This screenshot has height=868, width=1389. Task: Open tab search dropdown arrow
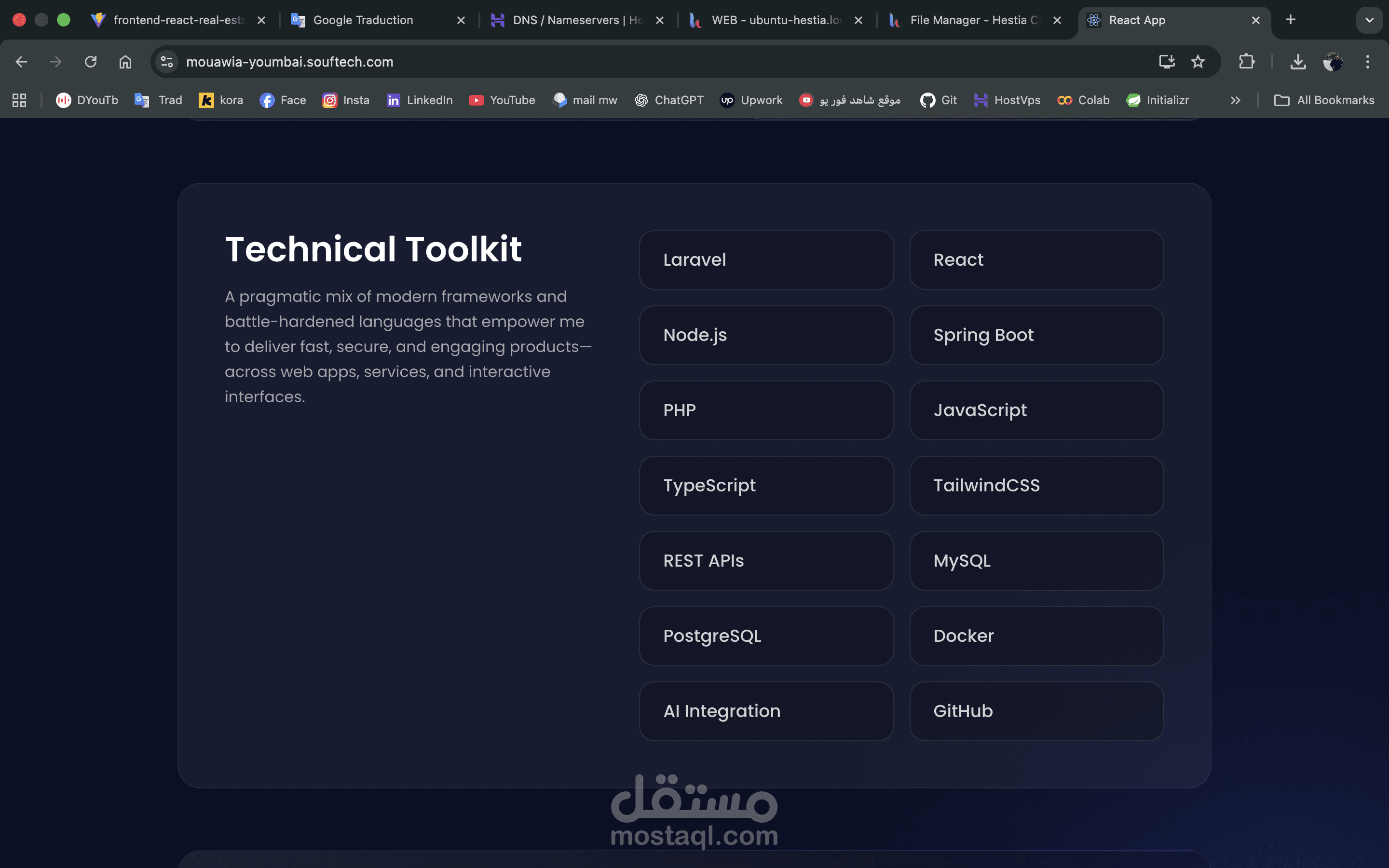1370,20
